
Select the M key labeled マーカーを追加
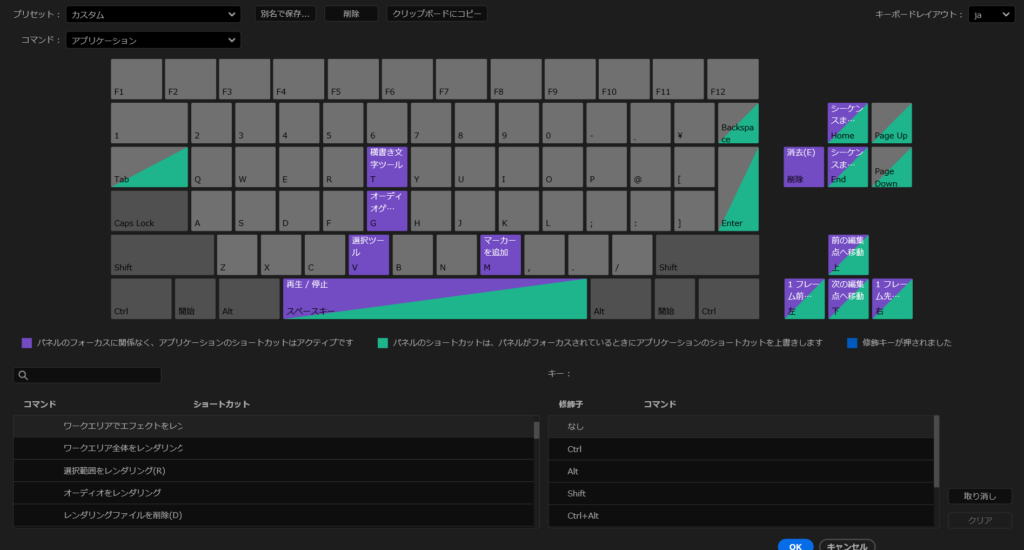pyautogui.click(x=500, y=255)
